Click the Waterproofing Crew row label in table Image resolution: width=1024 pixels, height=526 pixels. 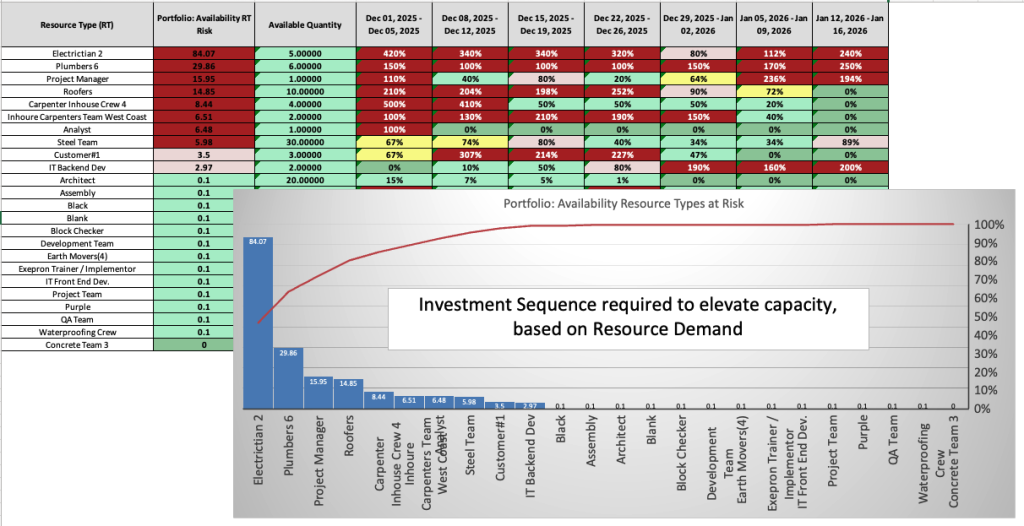point(77,332)
